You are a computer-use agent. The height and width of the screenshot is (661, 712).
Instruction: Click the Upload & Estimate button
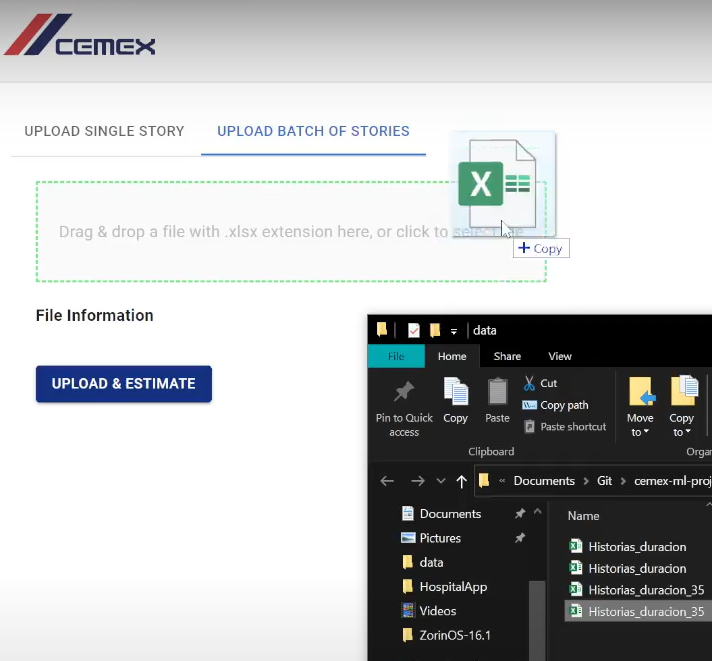pos(124,384)
